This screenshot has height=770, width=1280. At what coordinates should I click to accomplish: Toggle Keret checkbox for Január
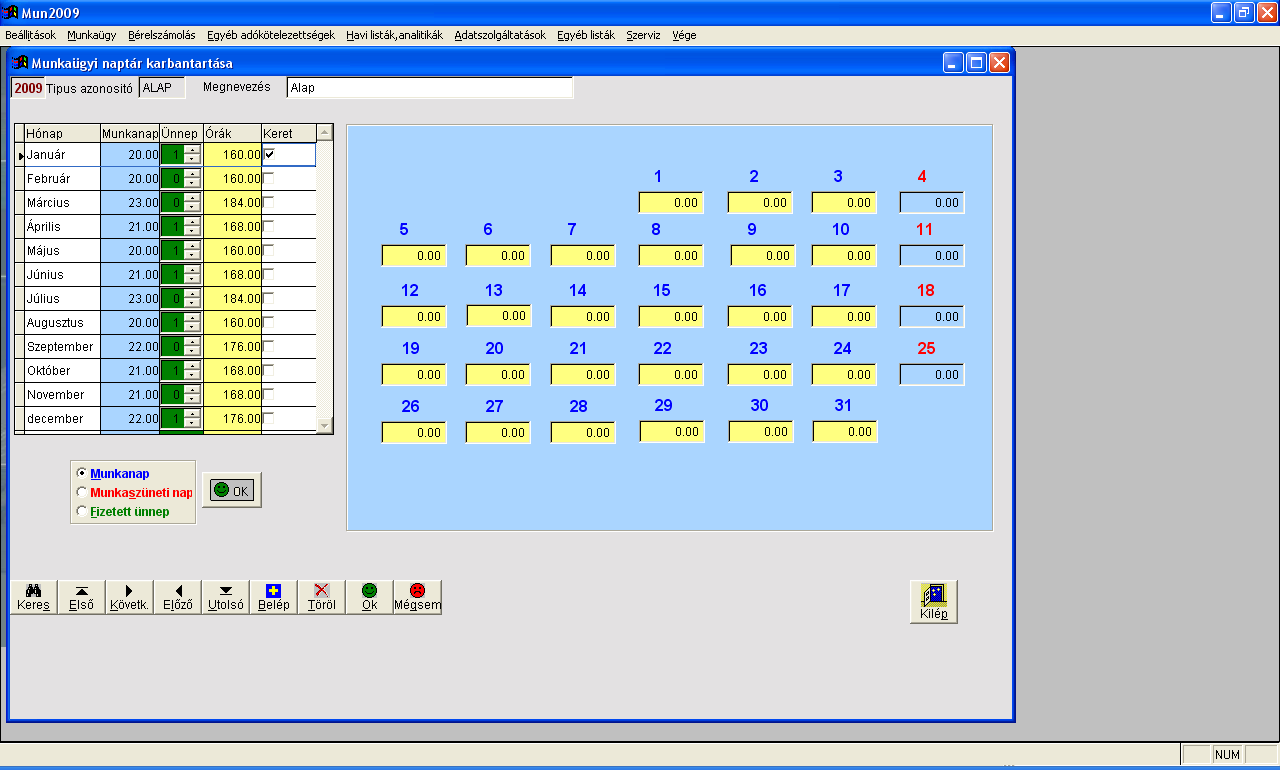click(269, 154)
